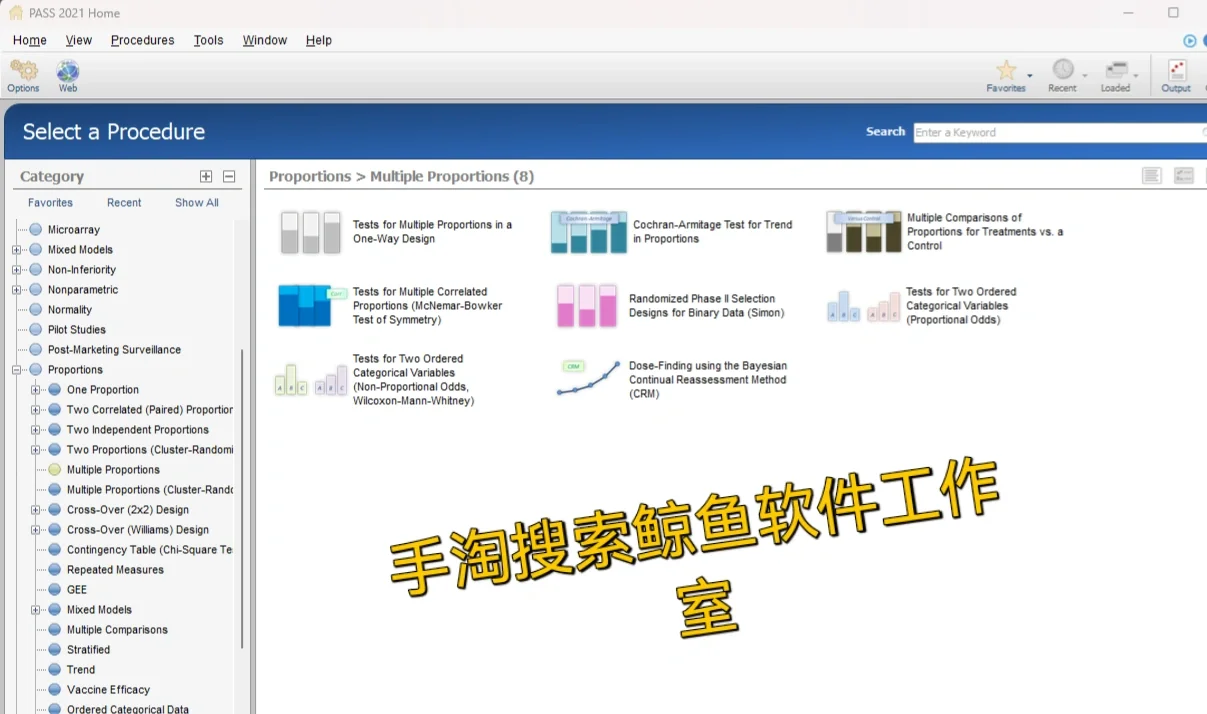Select the Stratified category bullet
Image resolution: width=1207 pixels, height=714 pixels.
[x=55, y=649]
